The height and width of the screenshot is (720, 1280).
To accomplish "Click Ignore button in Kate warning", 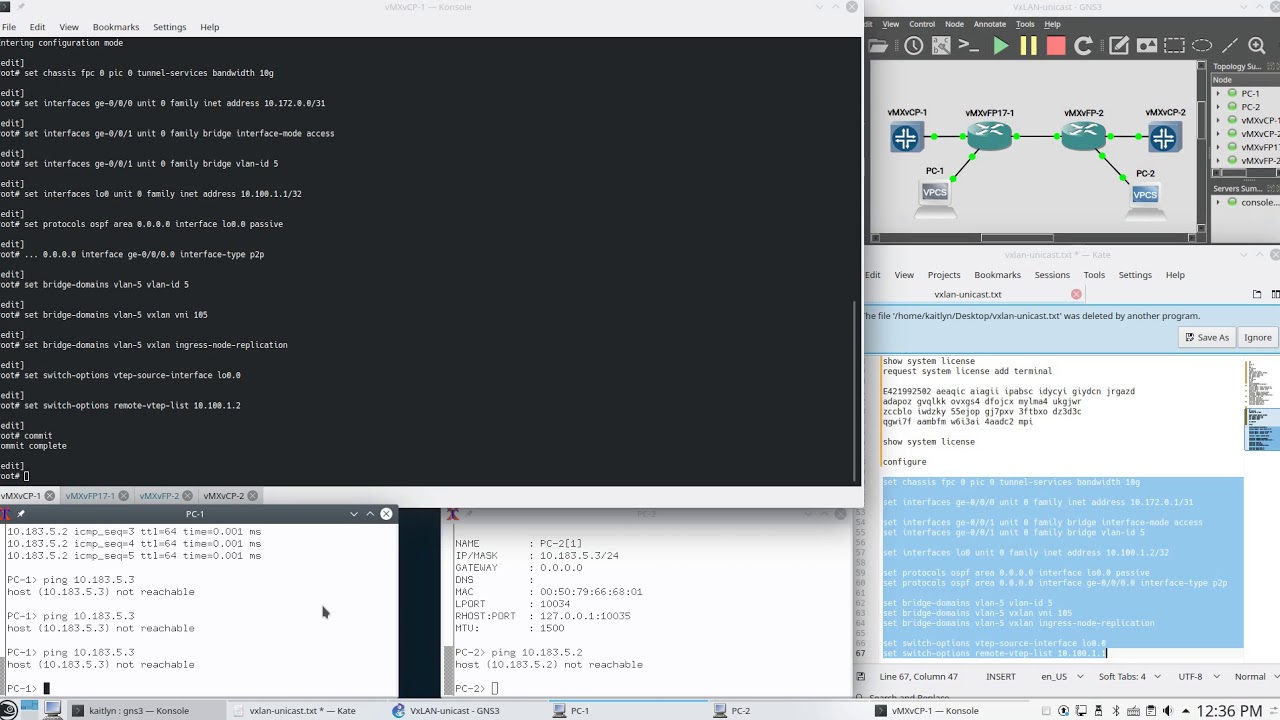I will pyautogui.click(x=1257, y=337).
